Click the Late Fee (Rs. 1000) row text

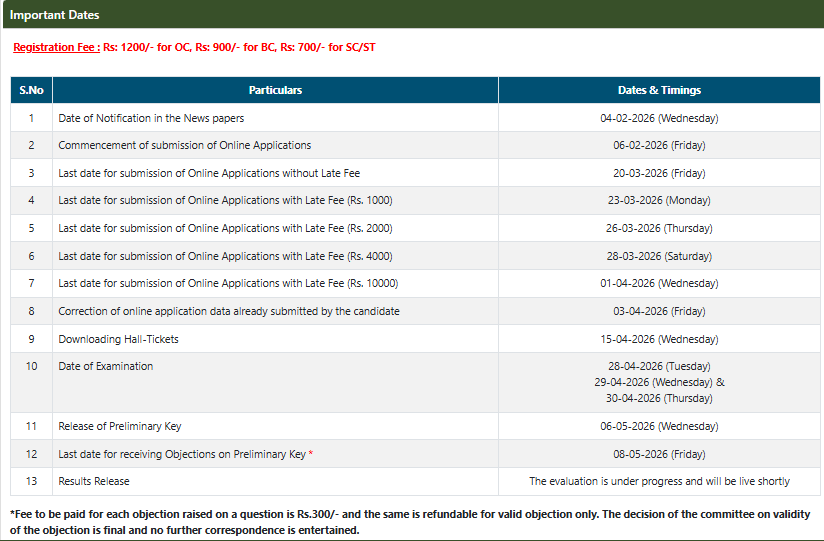[x=225, y=200]
